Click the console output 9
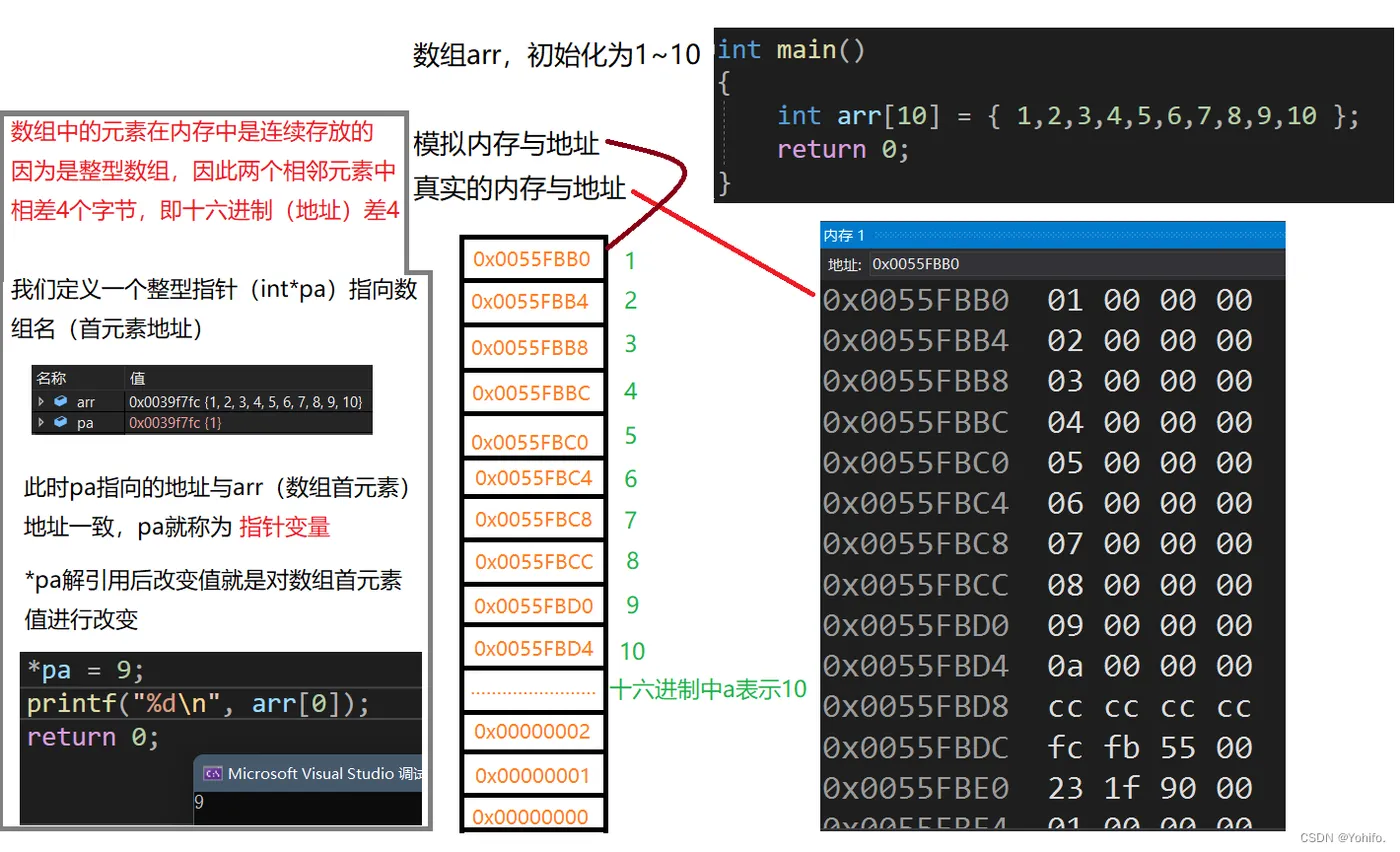1400x852 pixels. [199, 802]
